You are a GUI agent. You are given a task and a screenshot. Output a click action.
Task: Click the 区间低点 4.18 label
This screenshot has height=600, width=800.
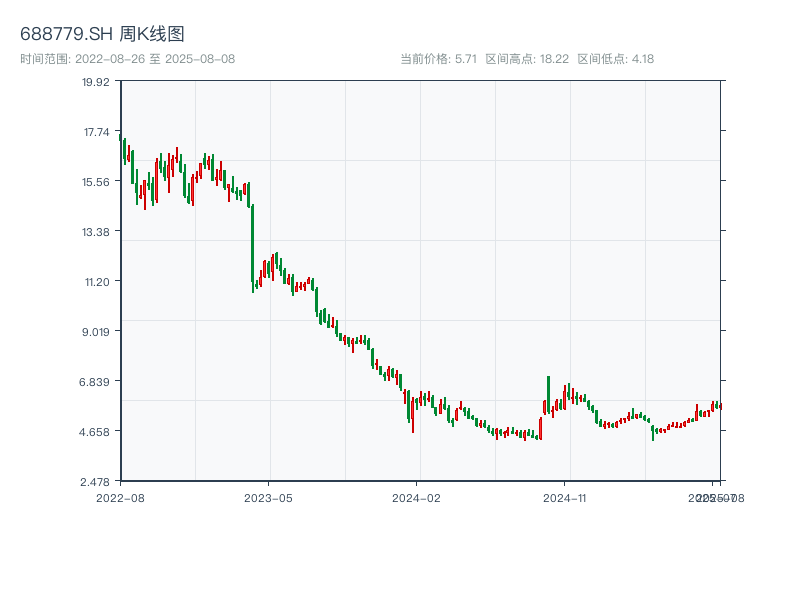point(615,59)
